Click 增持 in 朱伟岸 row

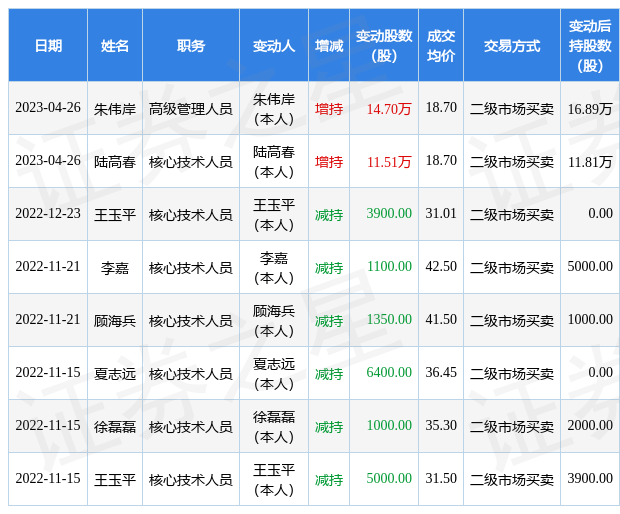point(329,109)
